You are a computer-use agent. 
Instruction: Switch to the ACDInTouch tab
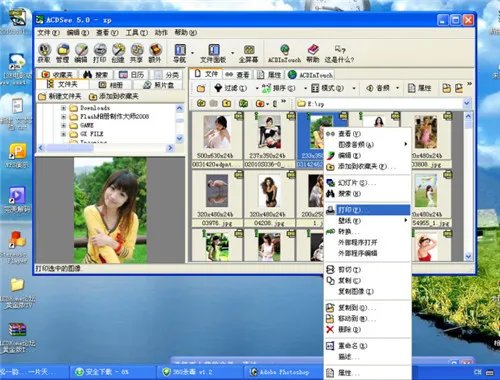(310, 75)
